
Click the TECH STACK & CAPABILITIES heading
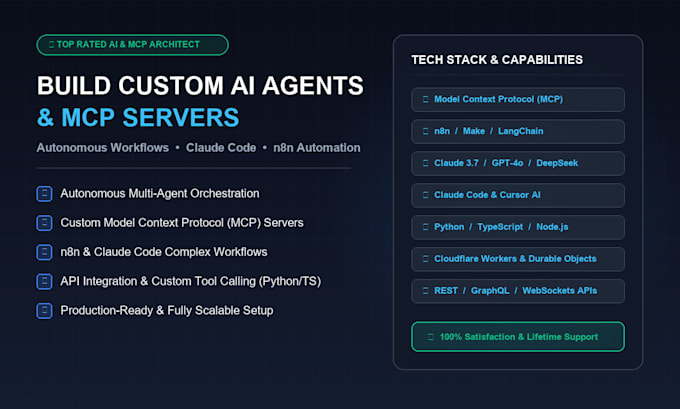tap(497, 60)
